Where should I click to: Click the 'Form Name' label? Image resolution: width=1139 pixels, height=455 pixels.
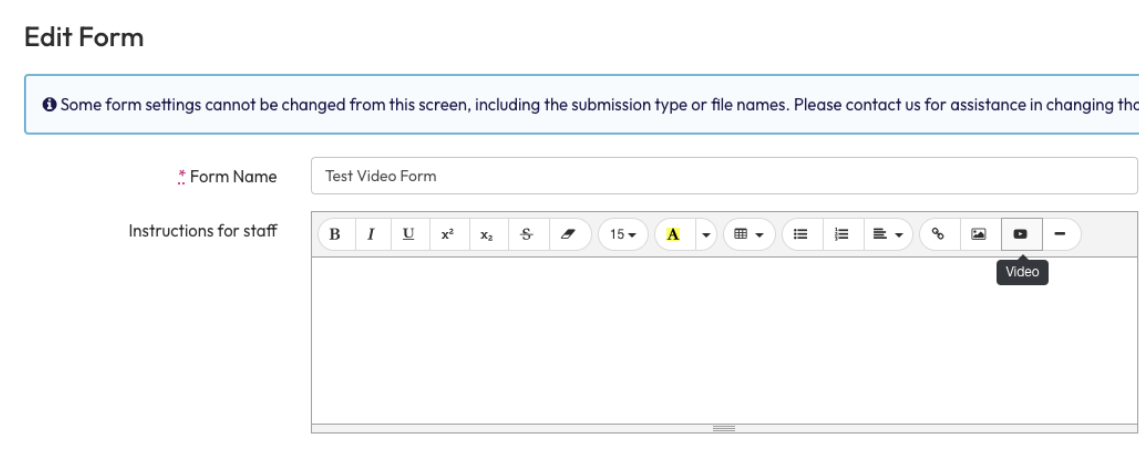(x=233, y=177)
